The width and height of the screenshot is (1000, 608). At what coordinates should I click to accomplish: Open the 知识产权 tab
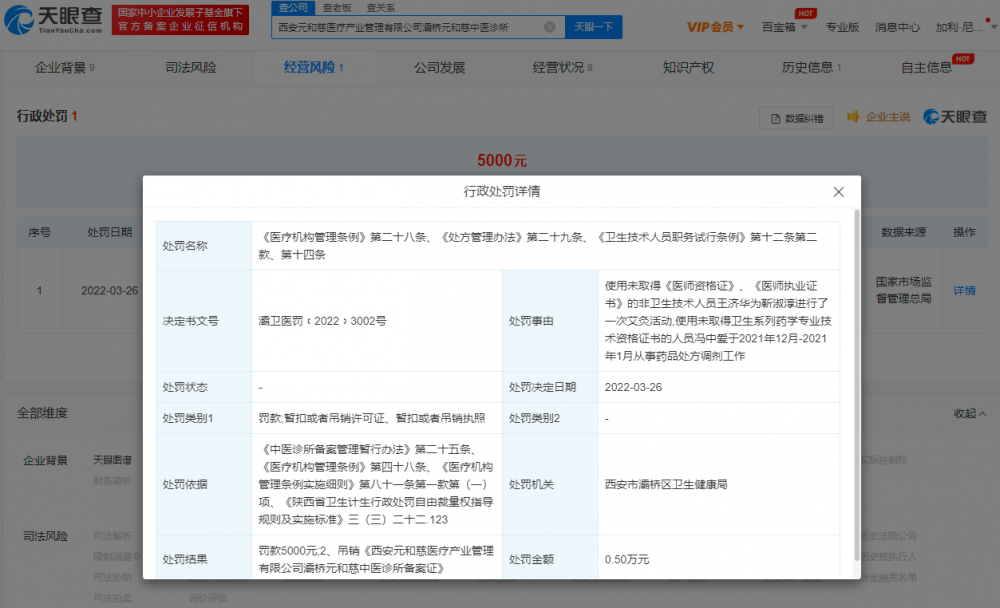688,67
